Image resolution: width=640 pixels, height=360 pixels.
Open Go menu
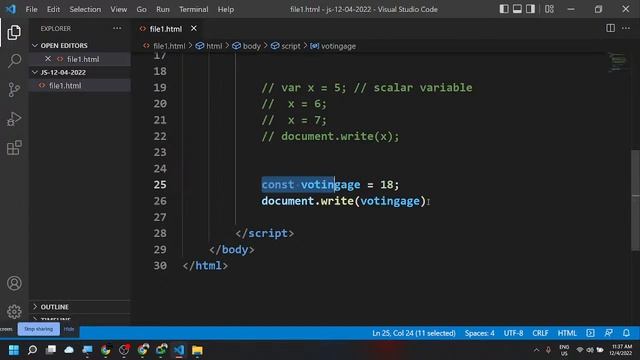(x=141, y=9)
